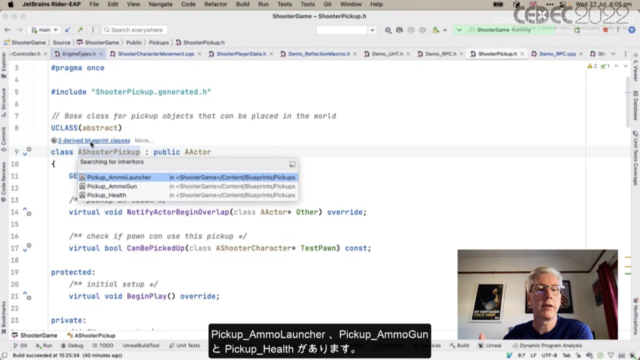Image resolution: width=640 pixels, height=360 pixels.
Task: Open the Apple menu
Action: coord(11,4)
